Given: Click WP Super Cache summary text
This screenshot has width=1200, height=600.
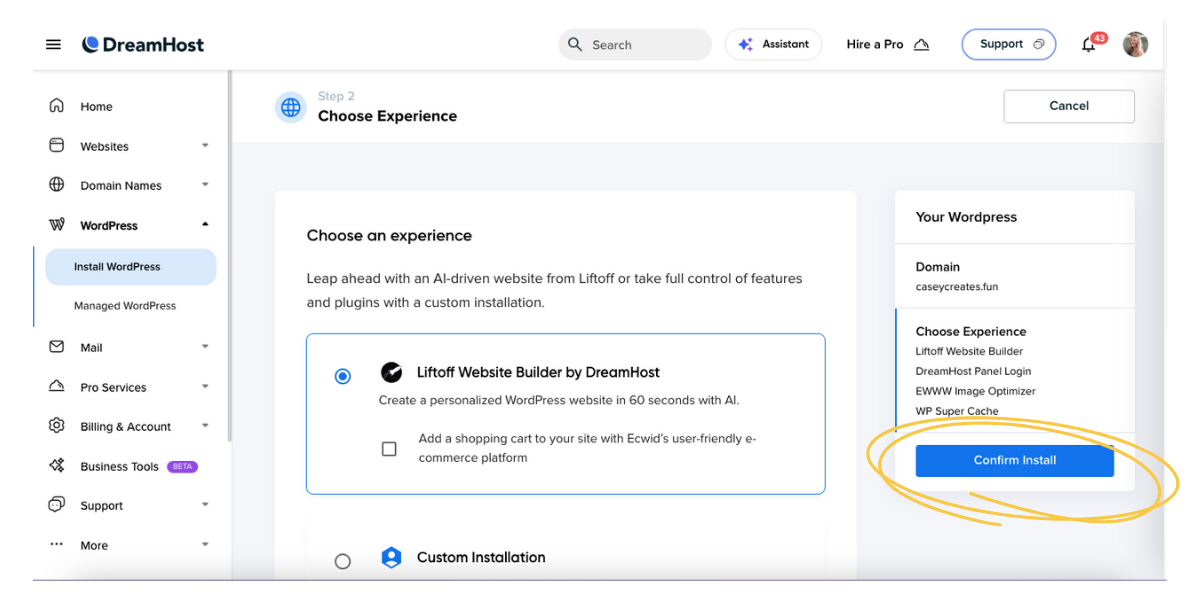Looking at the screenshot, I should coord(957,412).
